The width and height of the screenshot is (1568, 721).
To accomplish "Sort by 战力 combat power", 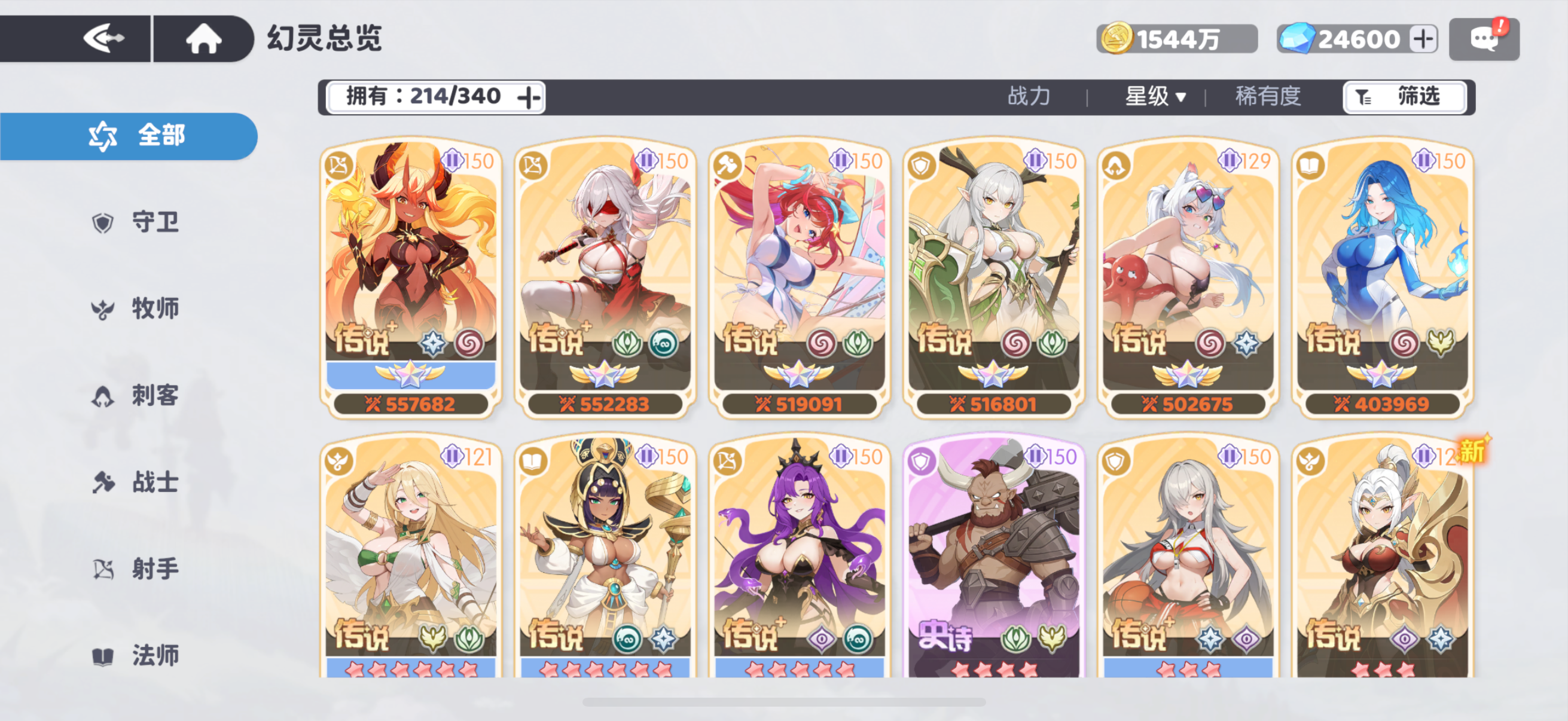I will coord(1029,96).
